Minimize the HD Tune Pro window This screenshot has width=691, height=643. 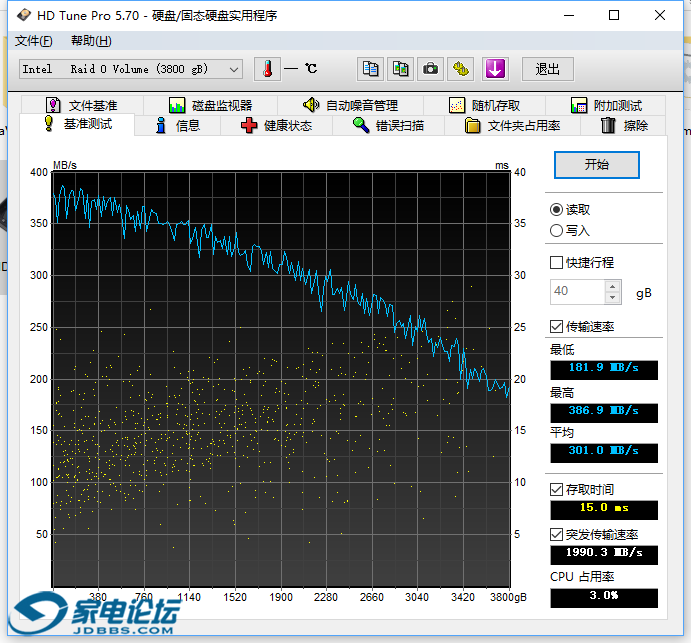point(569,15)
